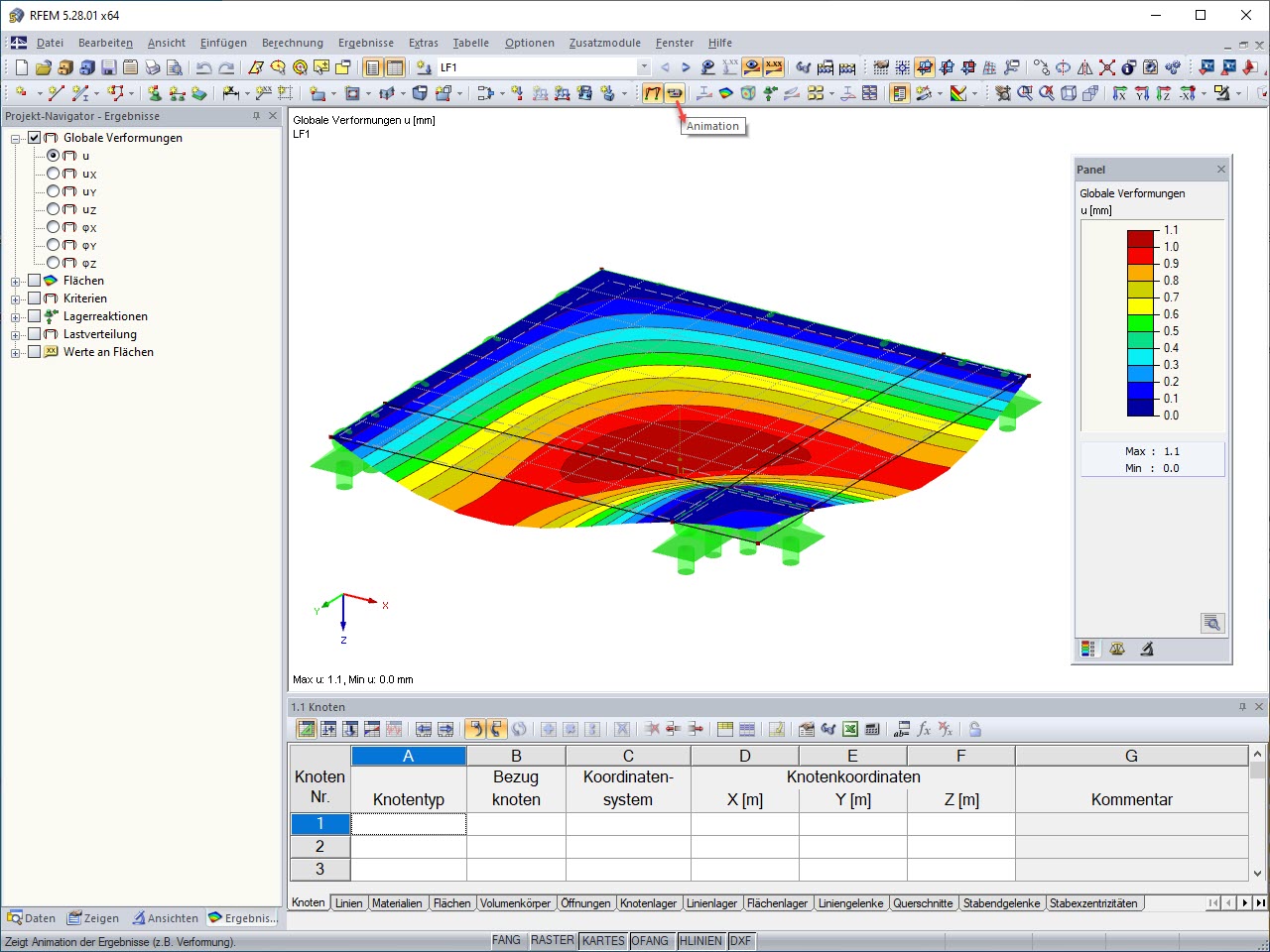
Task: Toggle the Table display icon
Action: (x=394, y=67)
